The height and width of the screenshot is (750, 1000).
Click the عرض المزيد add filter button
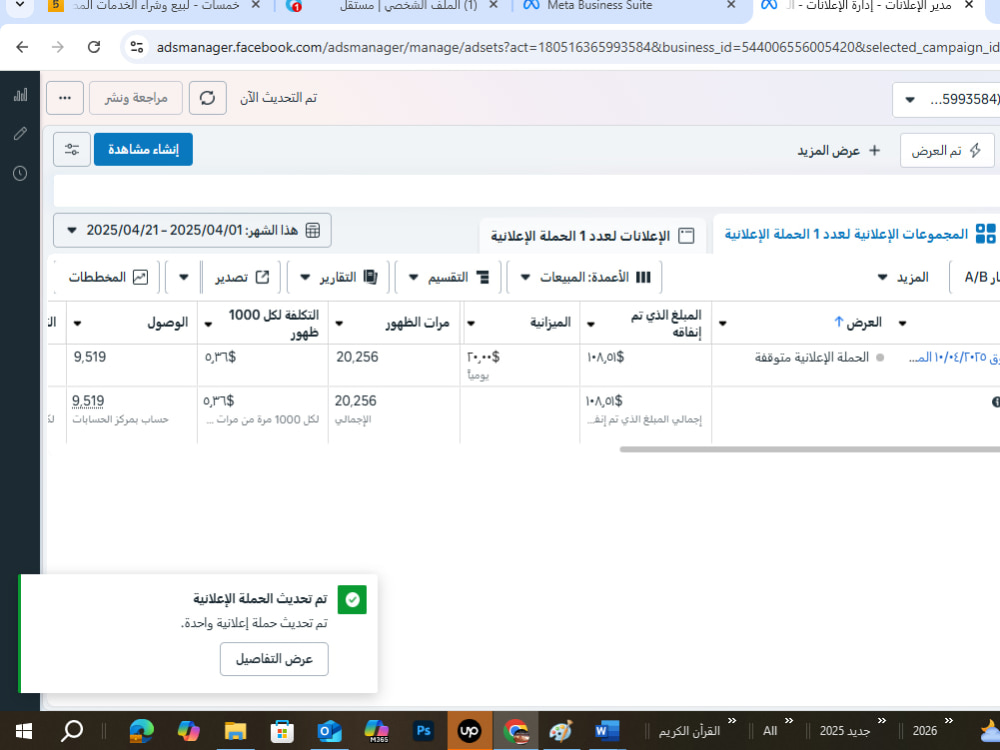[839, 151]
